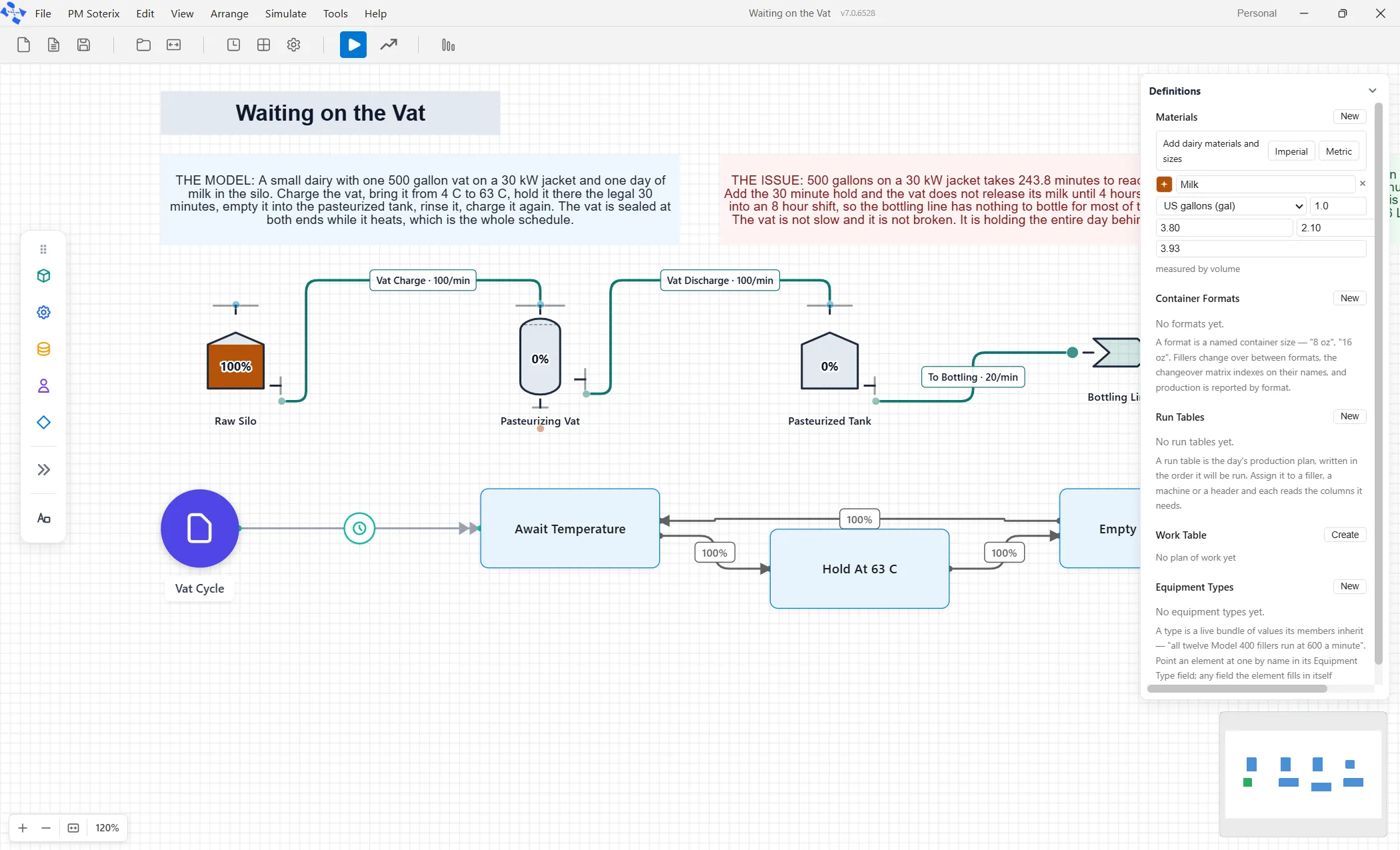Click the 120% zoom level

tap(107, 827)
